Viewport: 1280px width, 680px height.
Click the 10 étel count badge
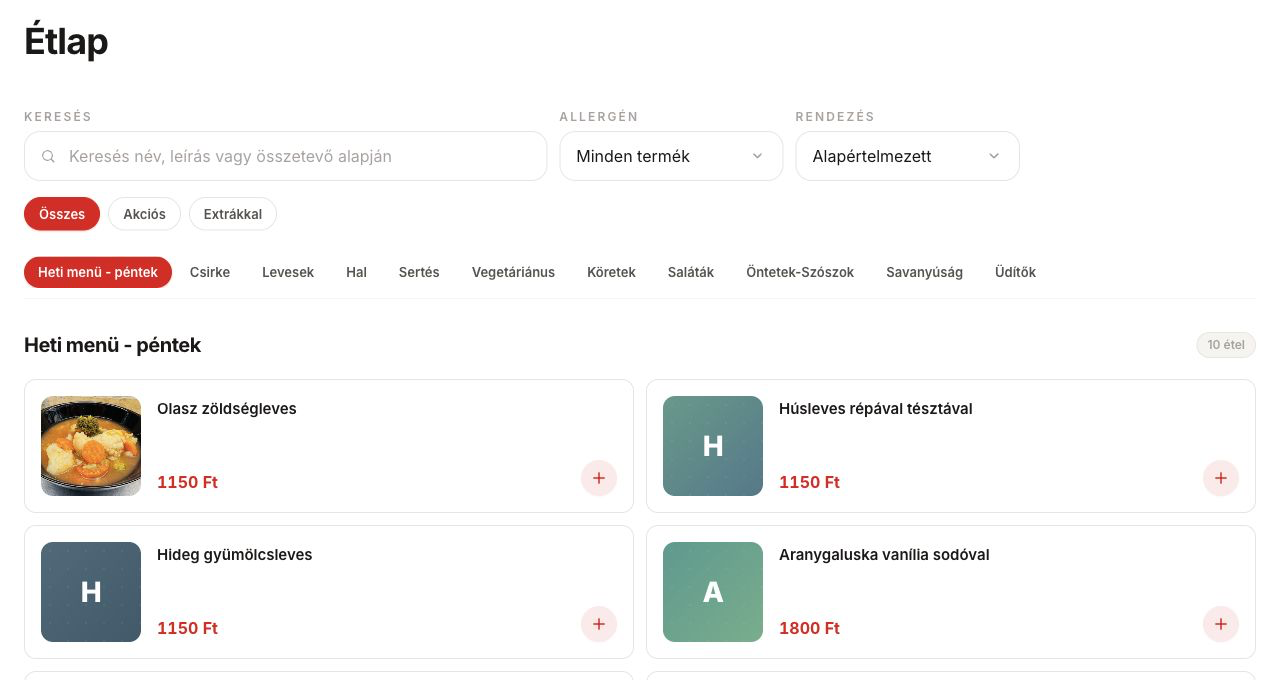(1226, 345)
